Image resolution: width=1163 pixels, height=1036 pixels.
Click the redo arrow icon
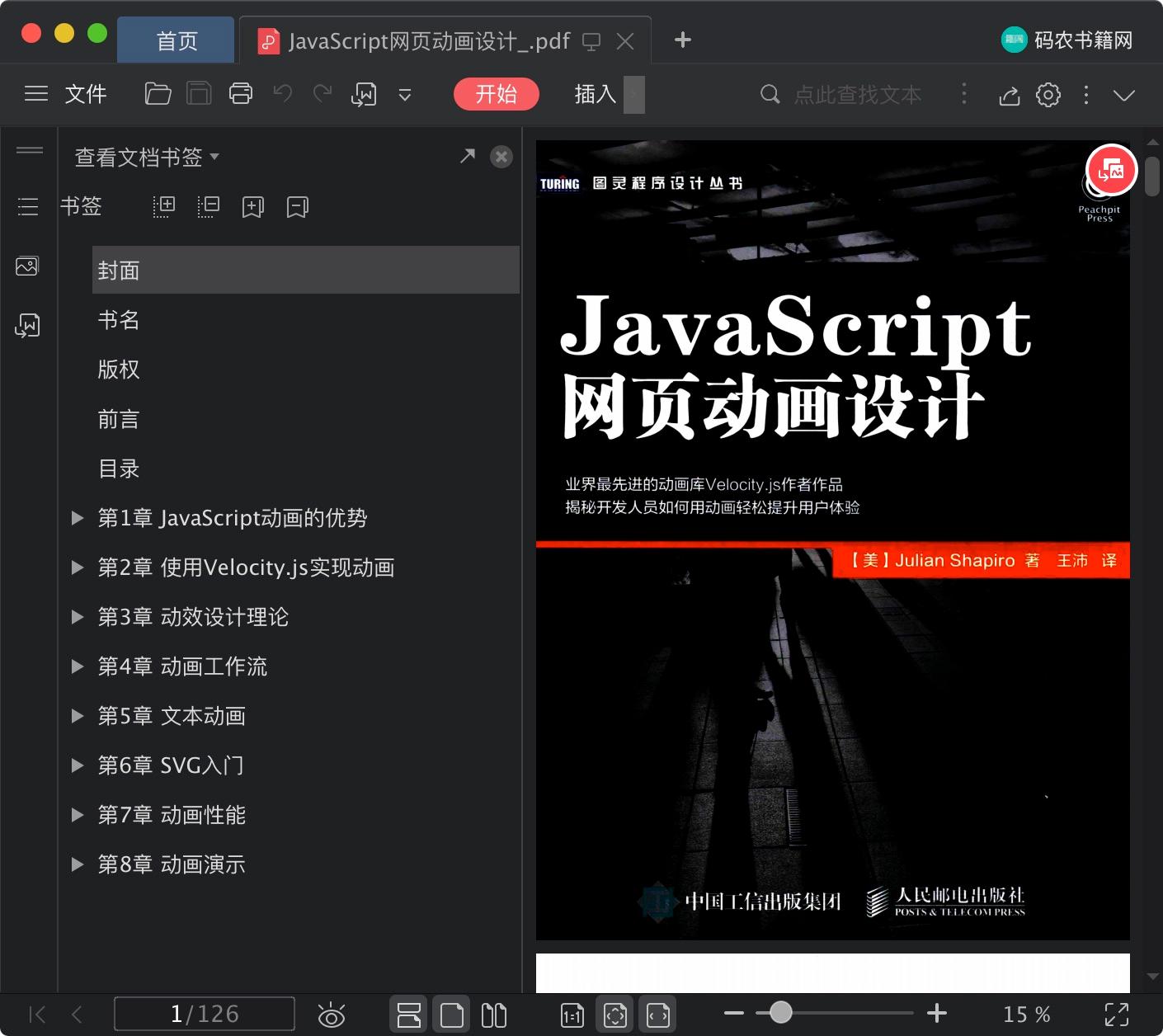[x=323, y=94]
